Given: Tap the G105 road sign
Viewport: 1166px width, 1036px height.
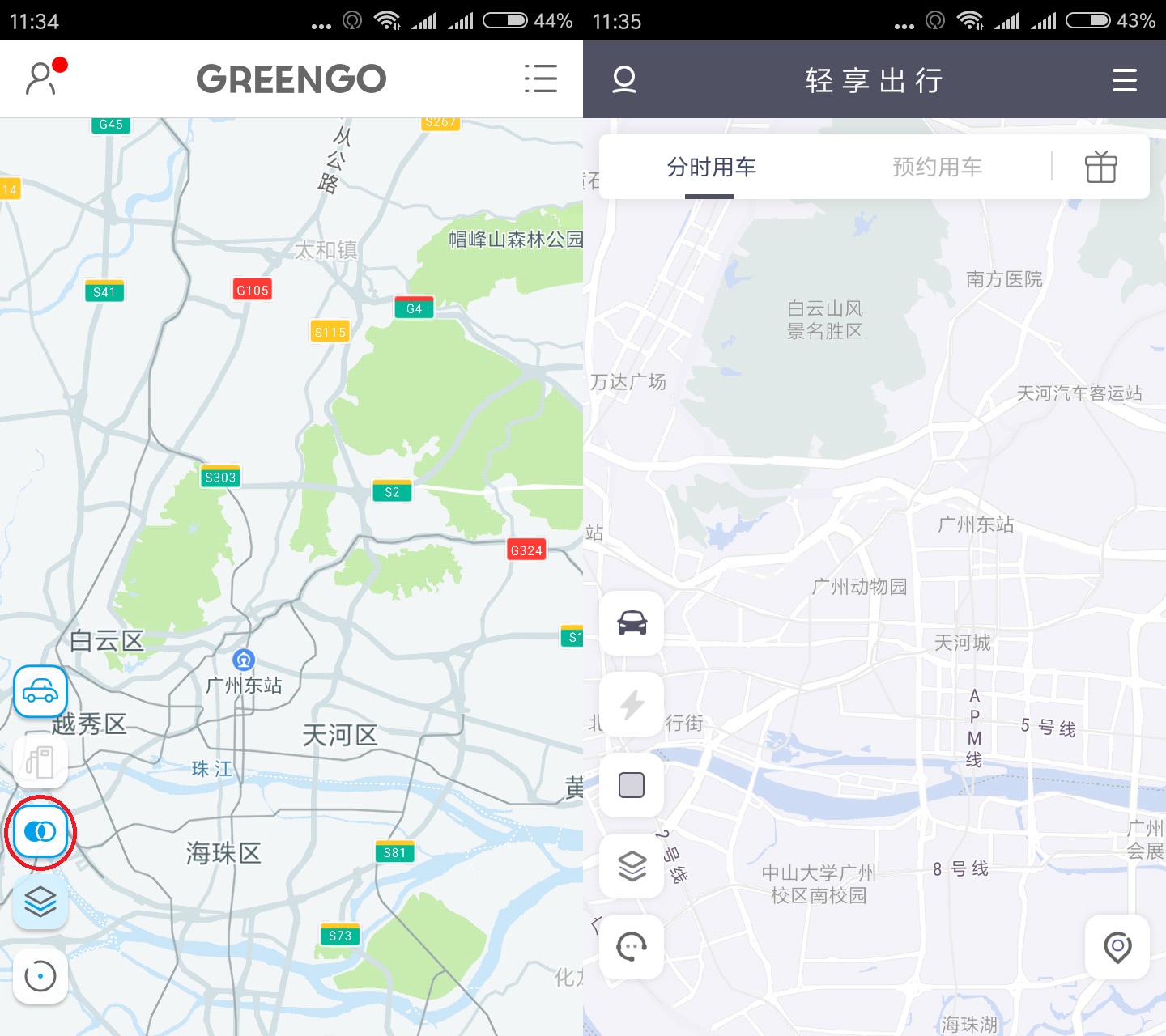Looking at the screenshot, I should [x=253, y=290].
